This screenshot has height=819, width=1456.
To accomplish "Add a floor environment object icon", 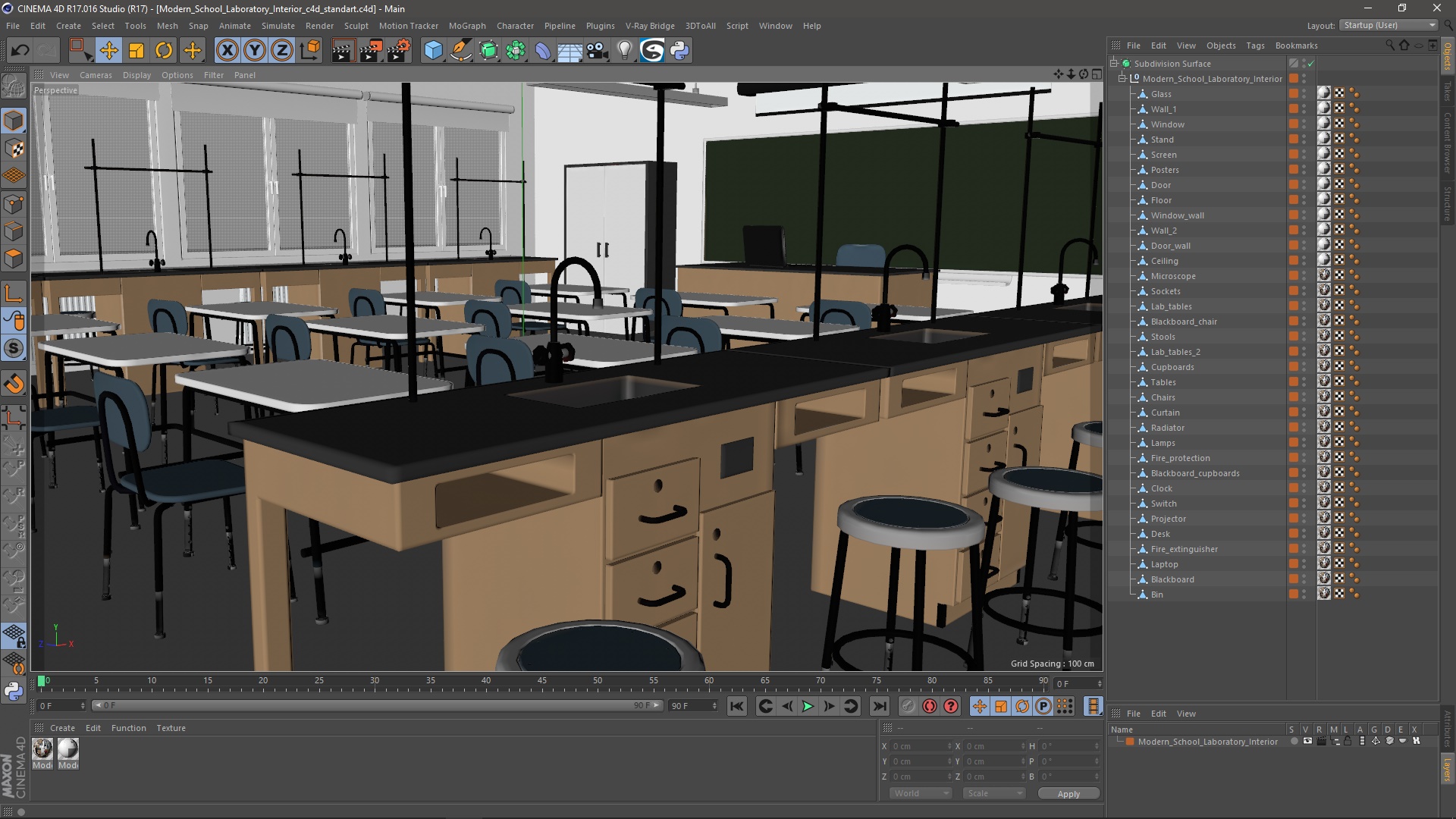I will [x=570, y=51].
